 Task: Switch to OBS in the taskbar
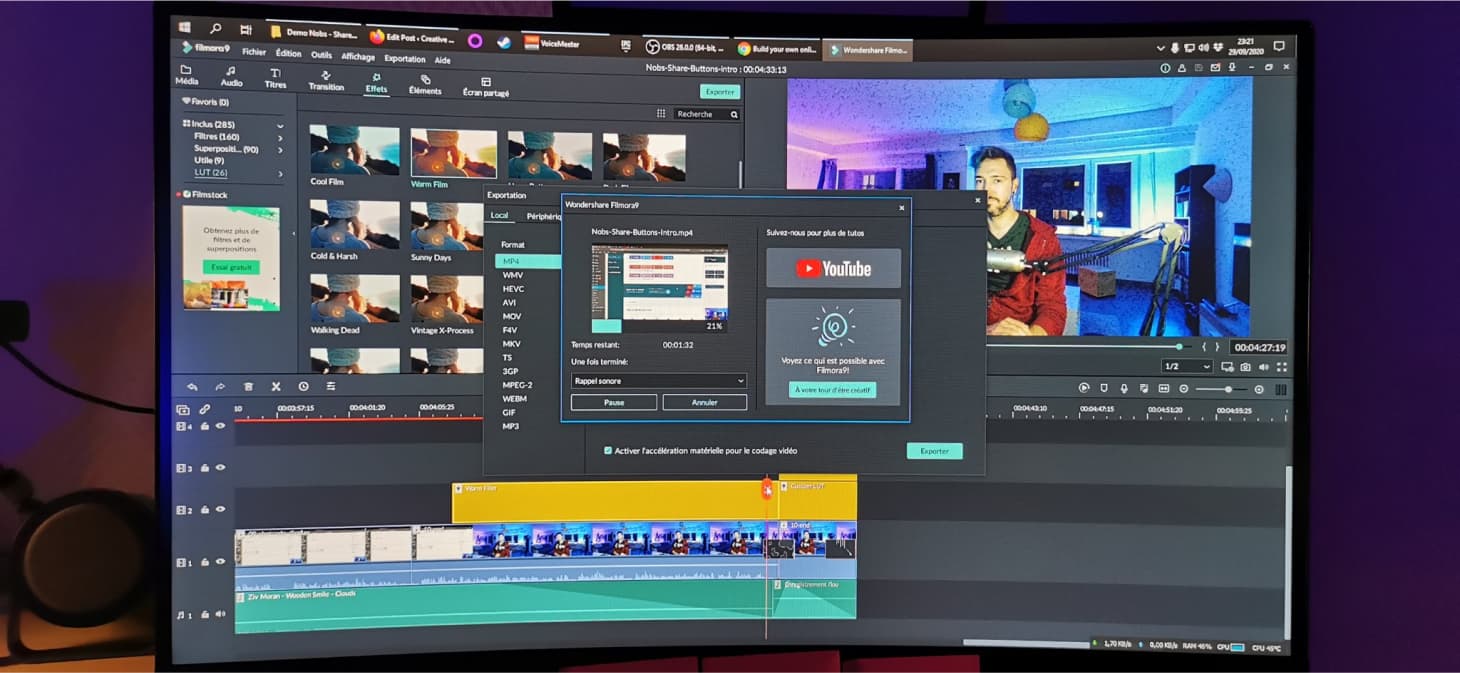(x=685, y=47)
